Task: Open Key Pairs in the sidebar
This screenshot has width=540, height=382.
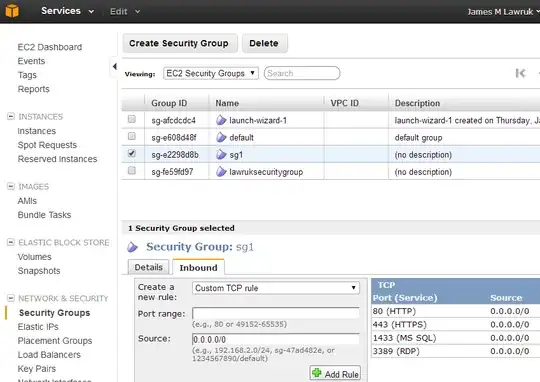Action: [37, 369]
